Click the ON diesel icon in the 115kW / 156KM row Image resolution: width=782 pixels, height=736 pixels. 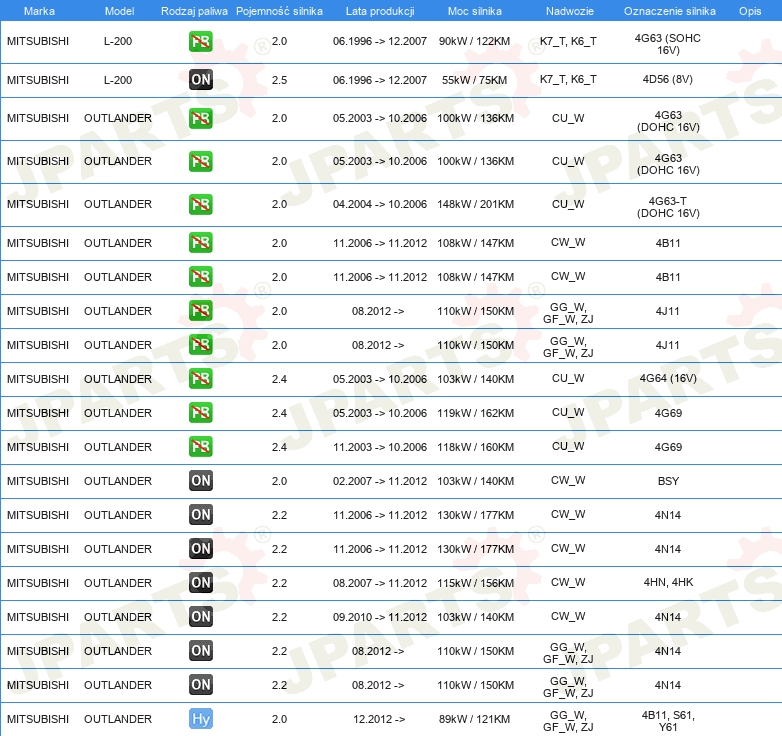point(201,582)
